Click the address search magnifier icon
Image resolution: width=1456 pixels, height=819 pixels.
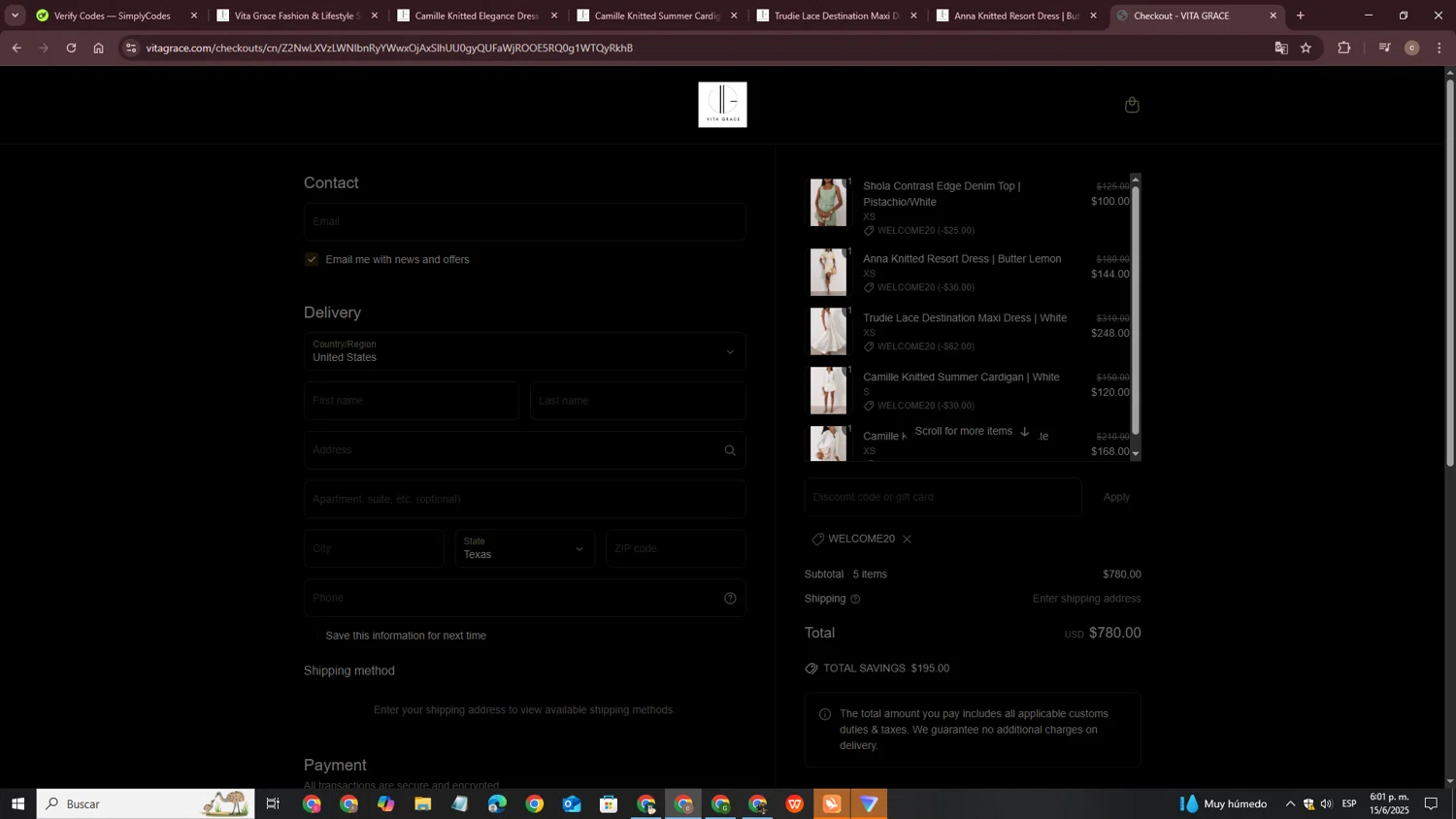tap(730, 450)
